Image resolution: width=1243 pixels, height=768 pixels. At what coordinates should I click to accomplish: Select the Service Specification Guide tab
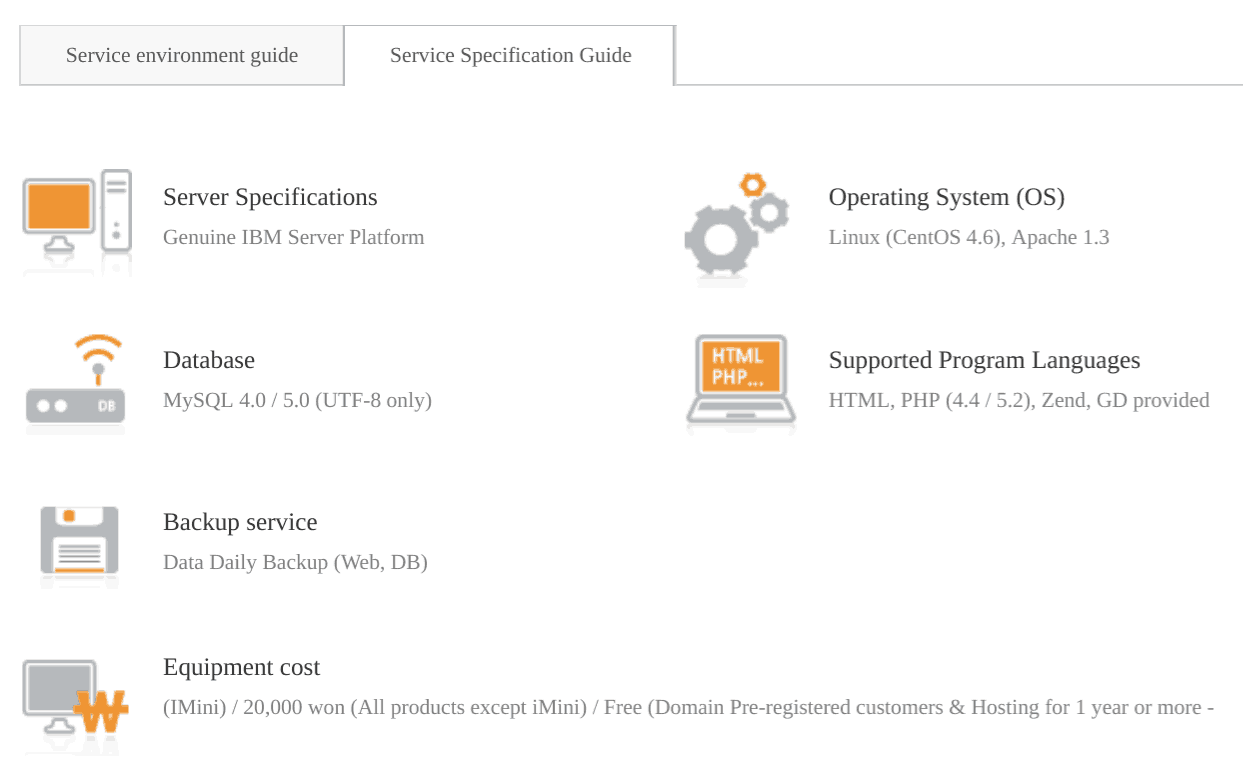tap(510, 55)
